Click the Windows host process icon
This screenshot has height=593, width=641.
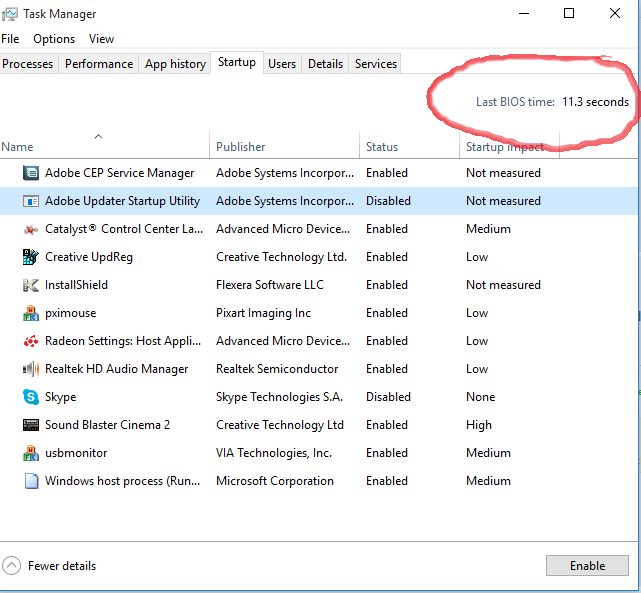pyautogui.click(x=31, y=481)
